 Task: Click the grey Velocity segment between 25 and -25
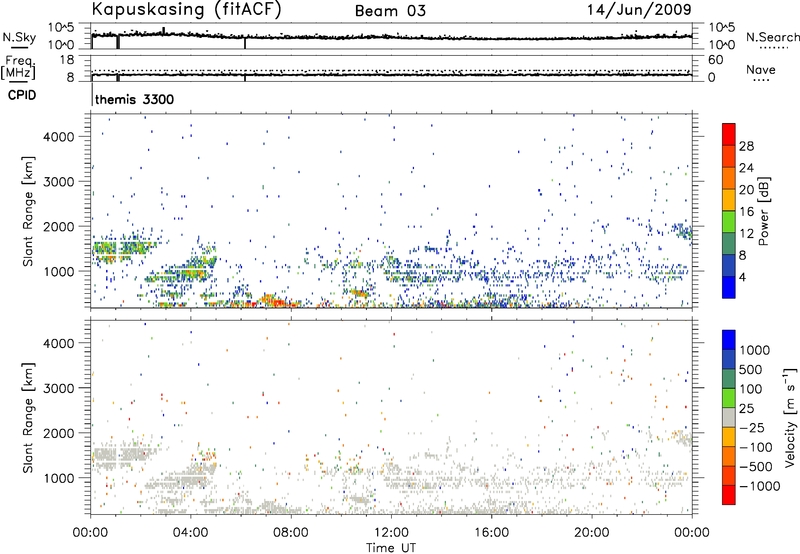pyautogui.click(x=729, y=417)
